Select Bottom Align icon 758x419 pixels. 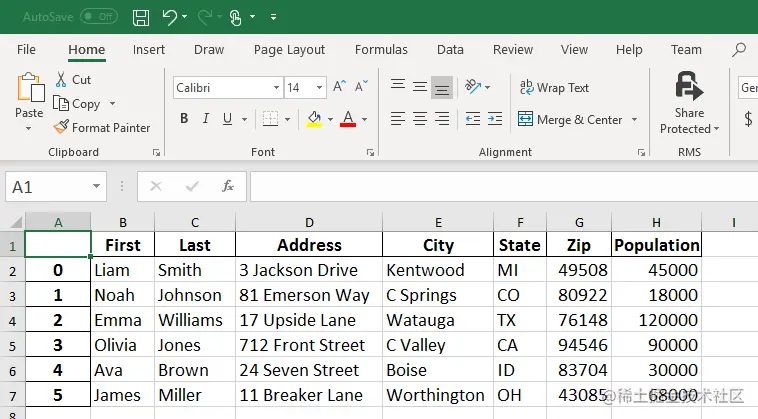pos(442,87)
